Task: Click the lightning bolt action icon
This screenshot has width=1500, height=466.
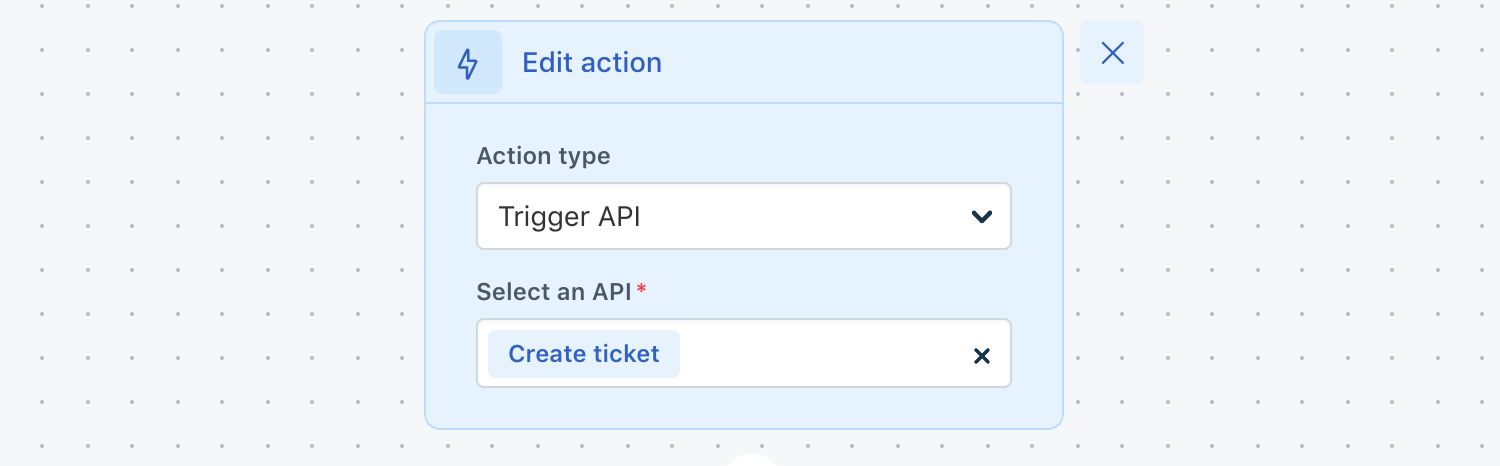Action: point(468,63)
